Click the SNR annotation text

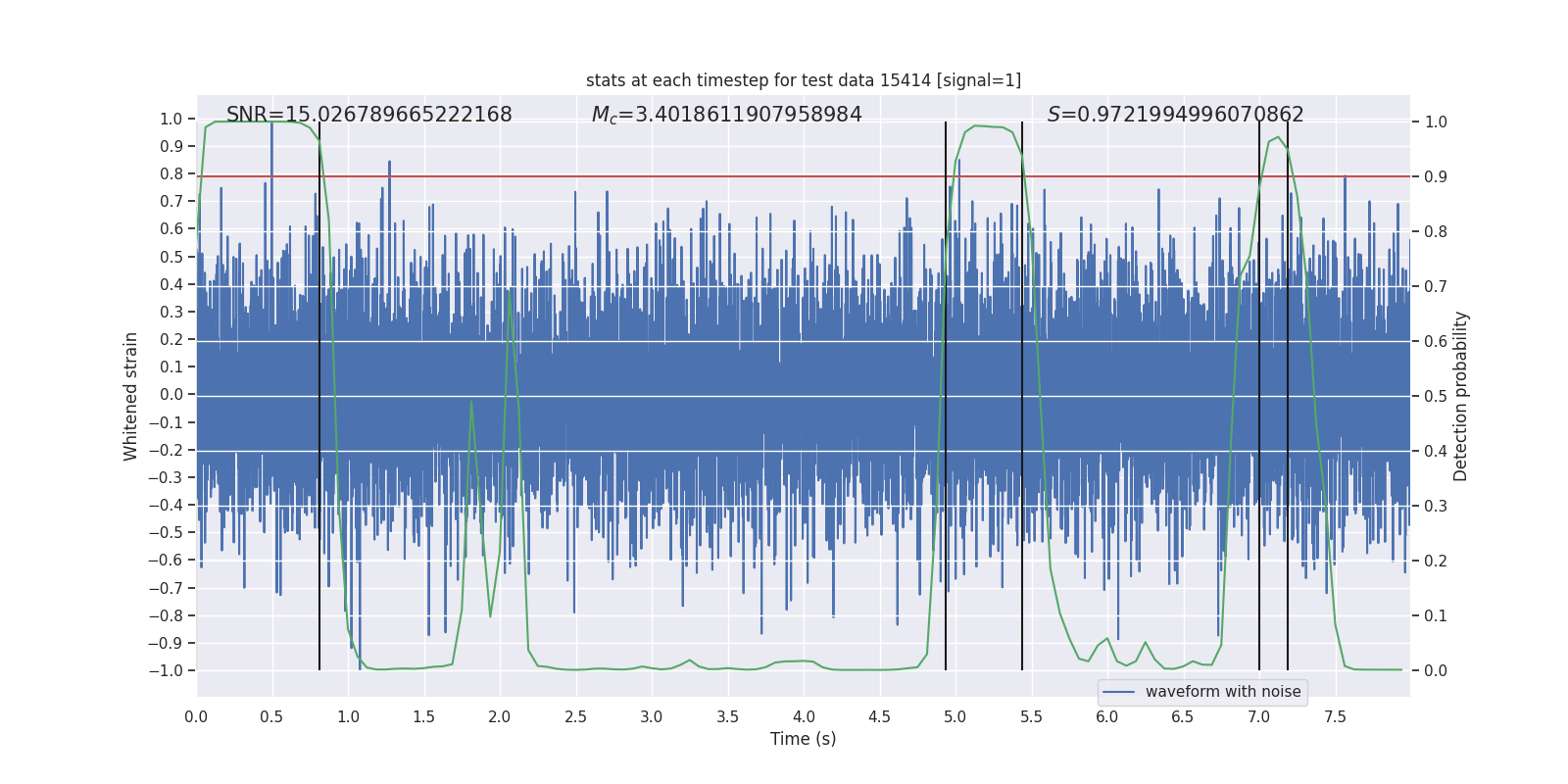[369, 115]
